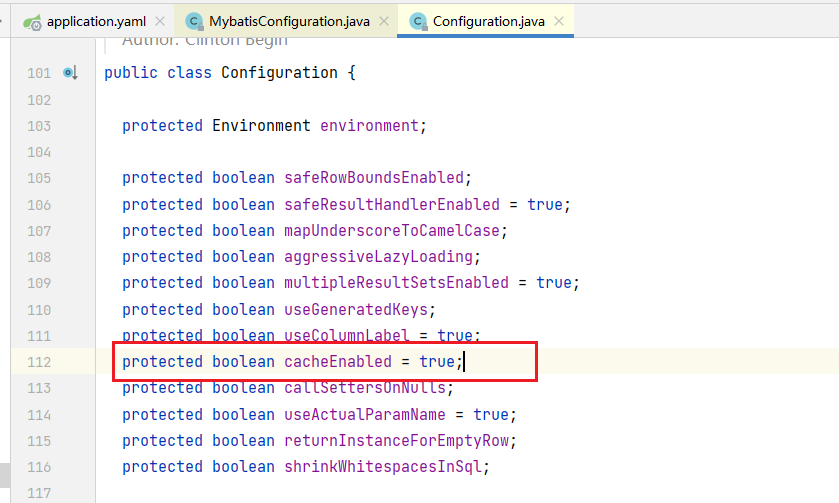Click the Environment type on line 103
This screenshot has width=839, height=503.
tap(261, 126)
